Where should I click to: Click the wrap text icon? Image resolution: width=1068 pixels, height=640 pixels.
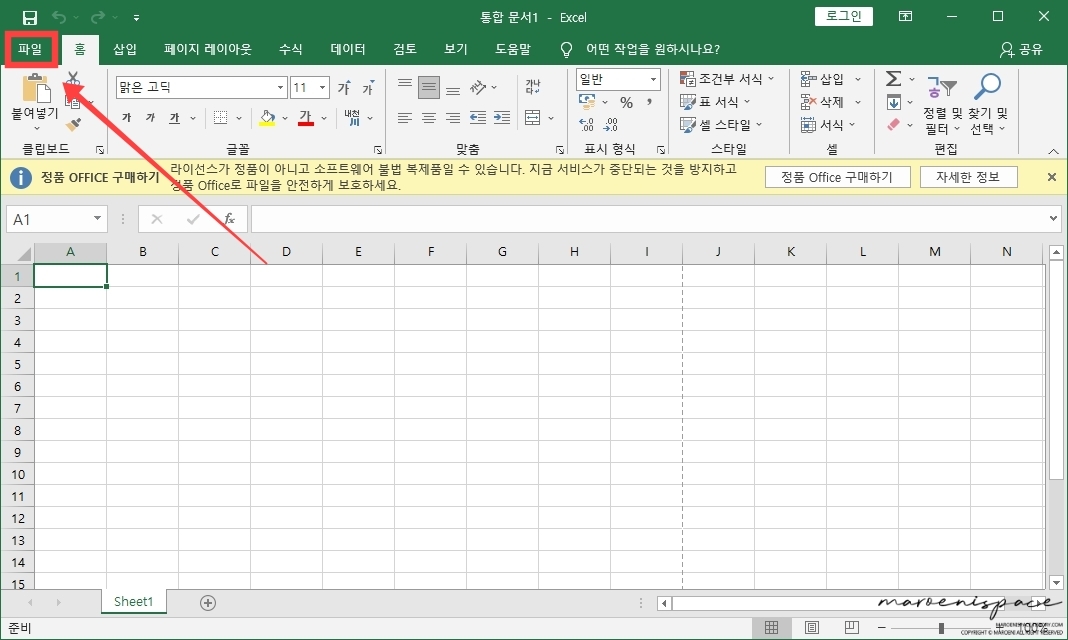533,86
